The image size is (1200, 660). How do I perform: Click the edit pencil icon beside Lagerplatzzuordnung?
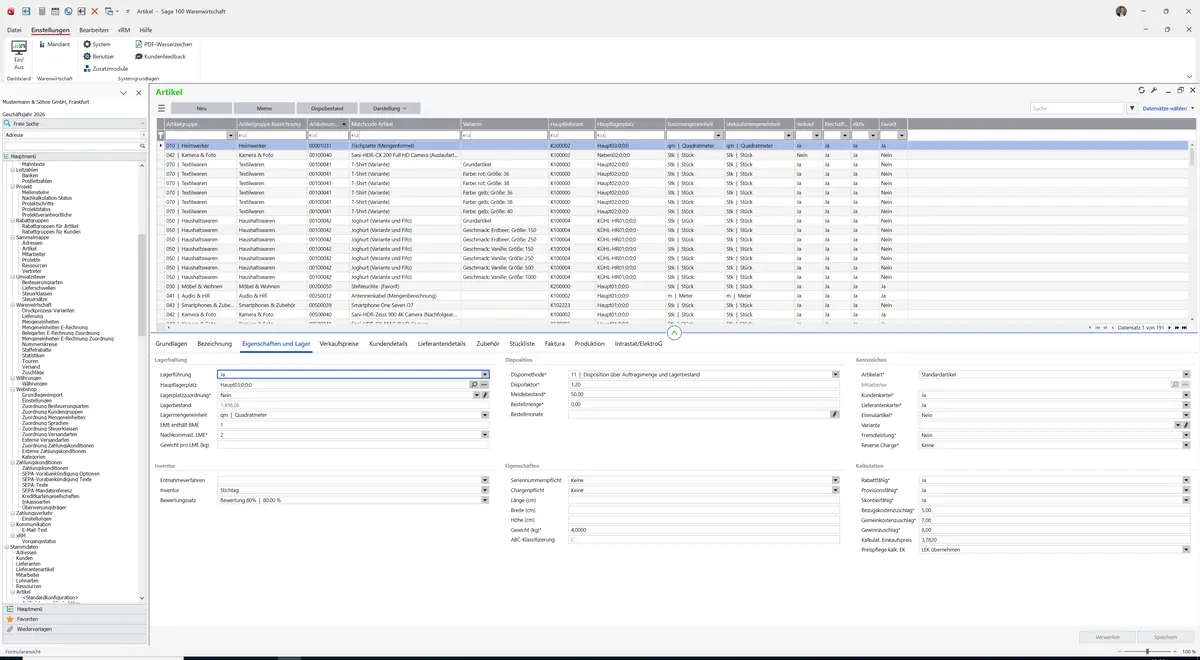(x=485, y=395)
